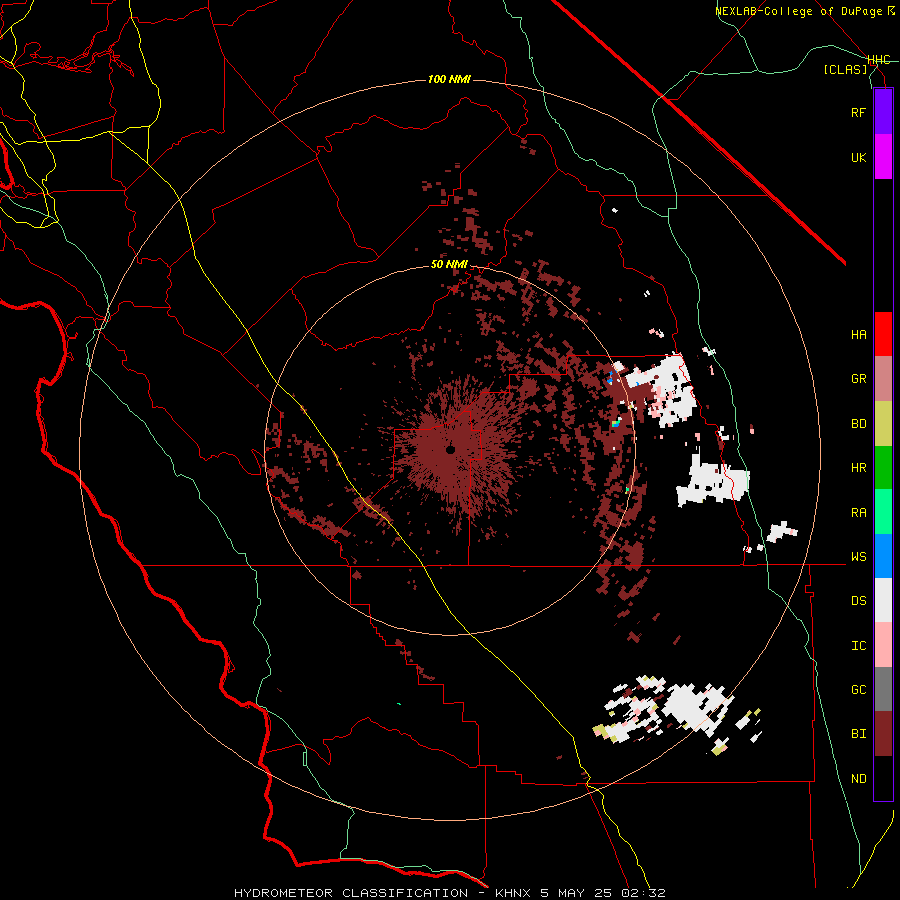
Task: Click the GC gray legend swatch
Action: (883, 689)
